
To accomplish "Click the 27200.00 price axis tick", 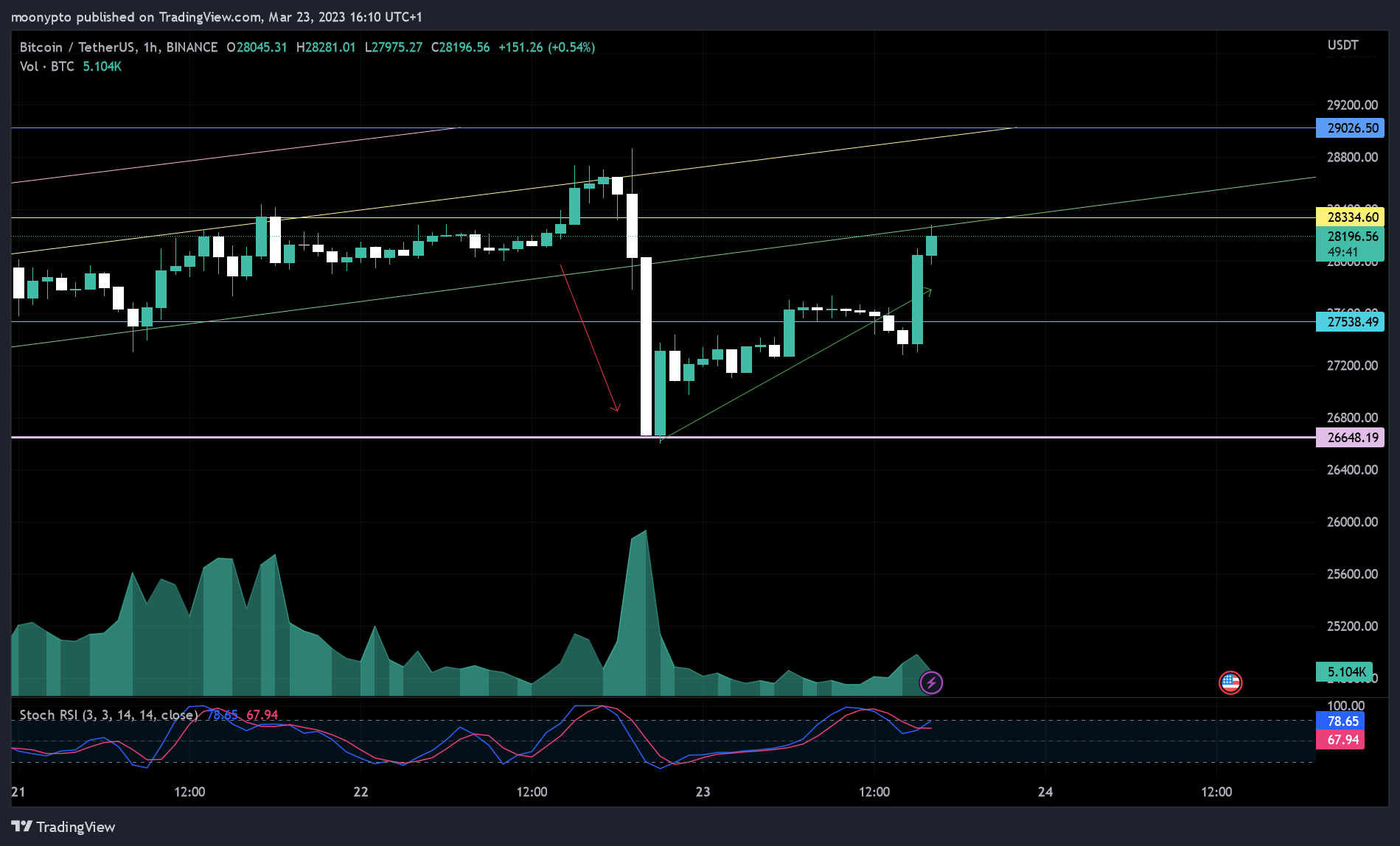I will [x=1352, y=366].
